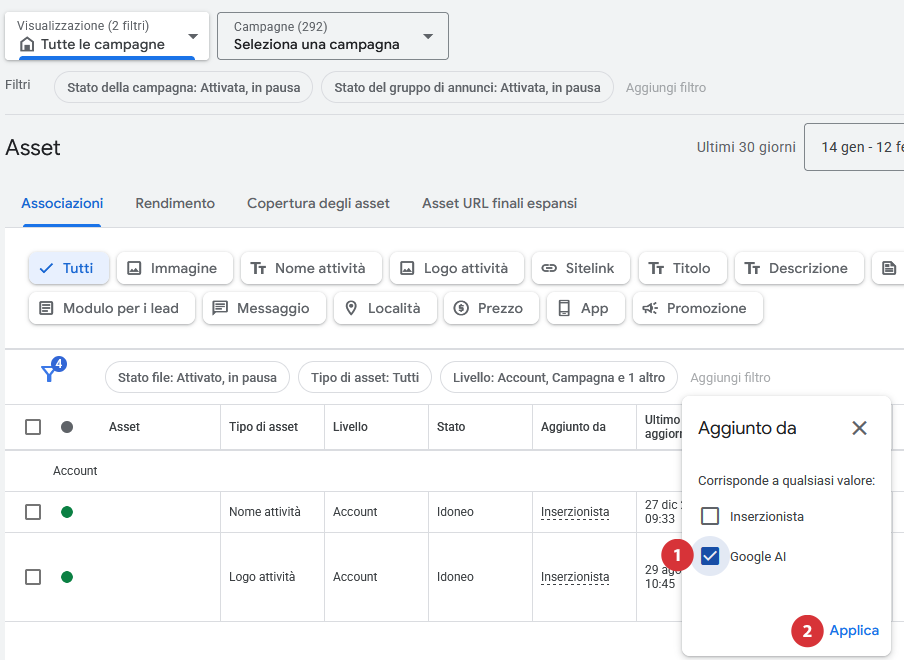
Task: Select the Sitelink asset type chip
Action: click(x=580, y=268)
